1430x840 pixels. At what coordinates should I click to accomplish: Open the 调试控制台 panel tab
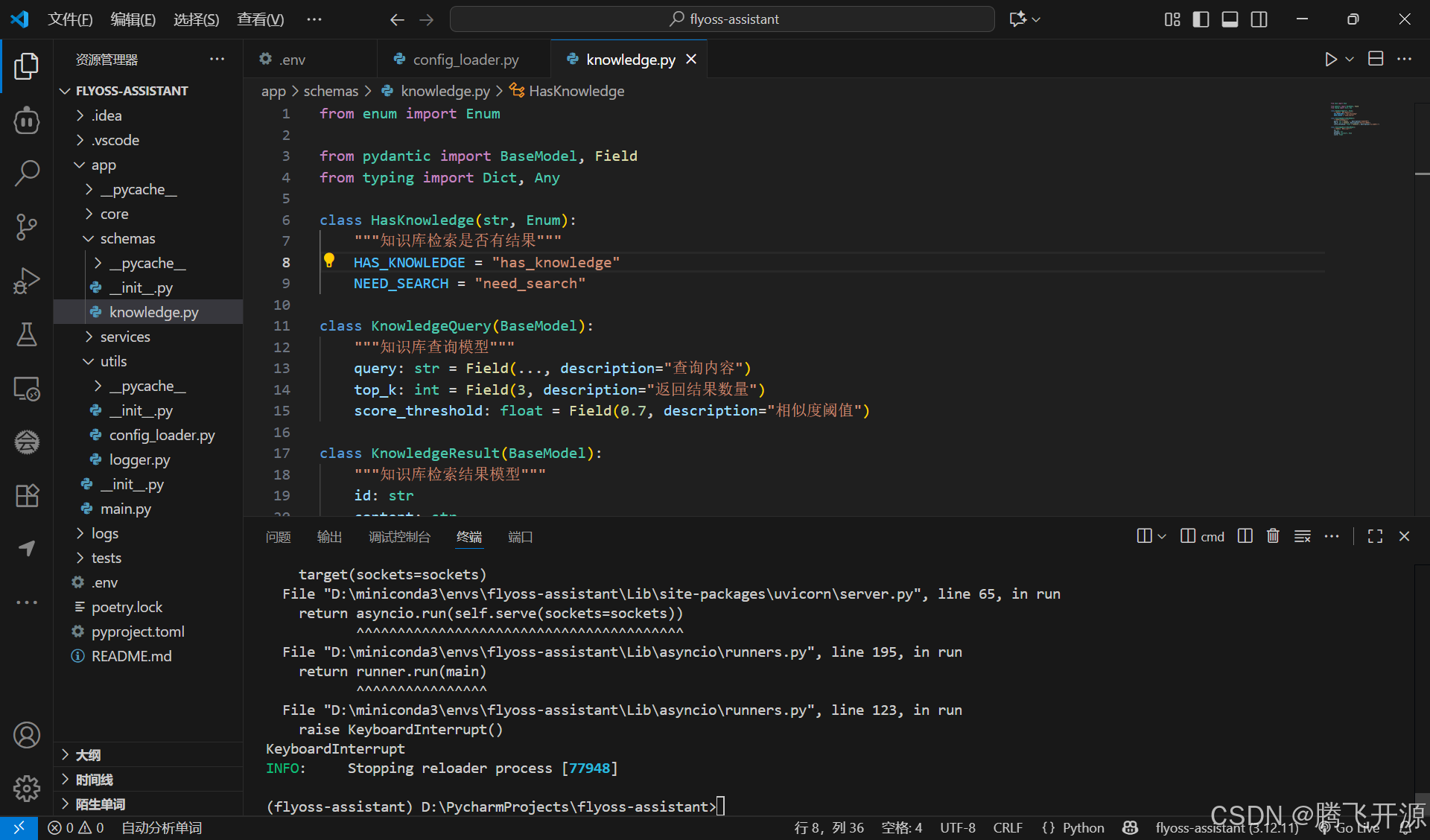tap(399, 537)
